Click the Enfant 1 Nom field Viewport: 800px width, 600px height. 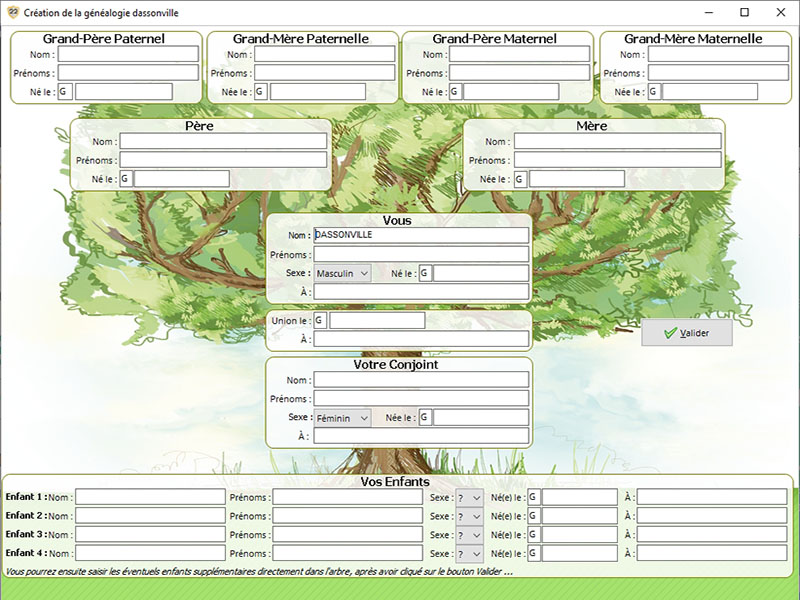[150, 497]
